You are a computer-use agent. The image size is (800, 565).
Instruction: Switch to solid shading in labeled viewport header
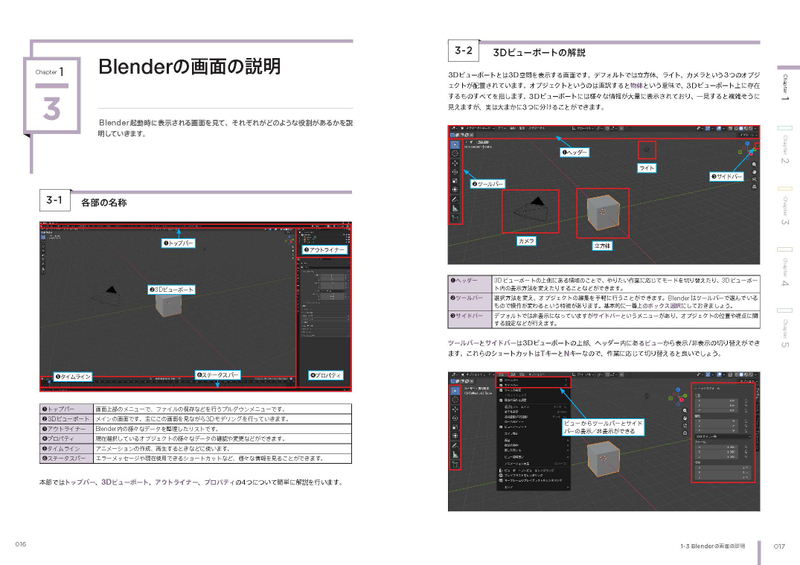741,128
